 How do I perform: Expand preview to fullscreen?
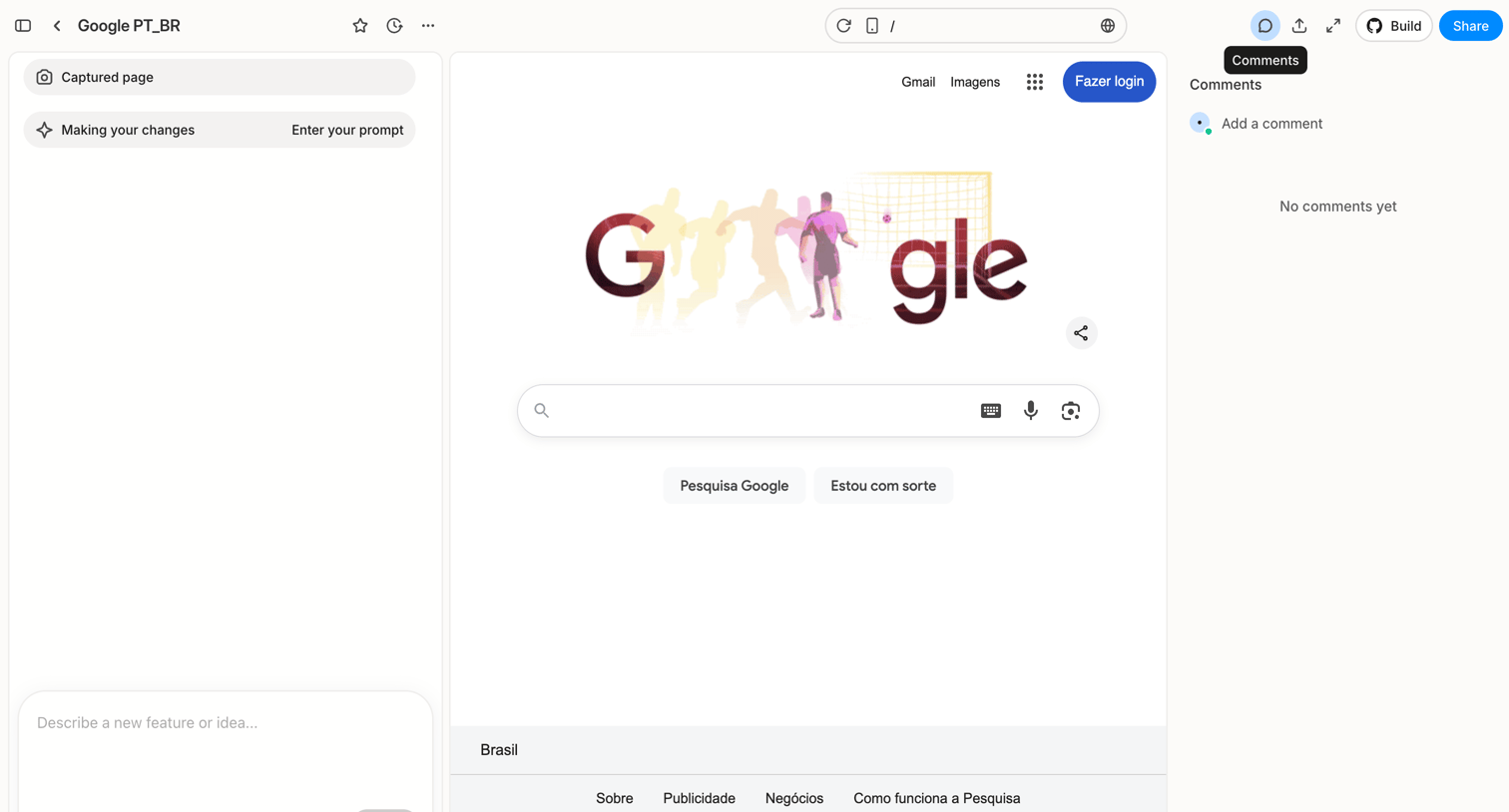pyautogui.click(x=1333, y=26)
